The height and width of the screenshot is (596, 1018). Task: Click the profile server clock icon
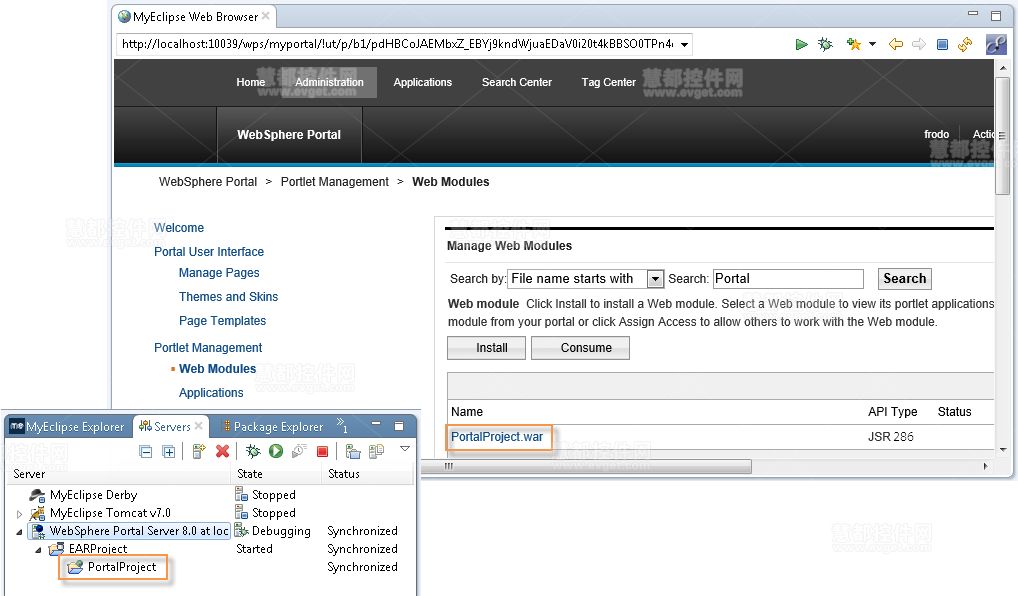[299, 451]
